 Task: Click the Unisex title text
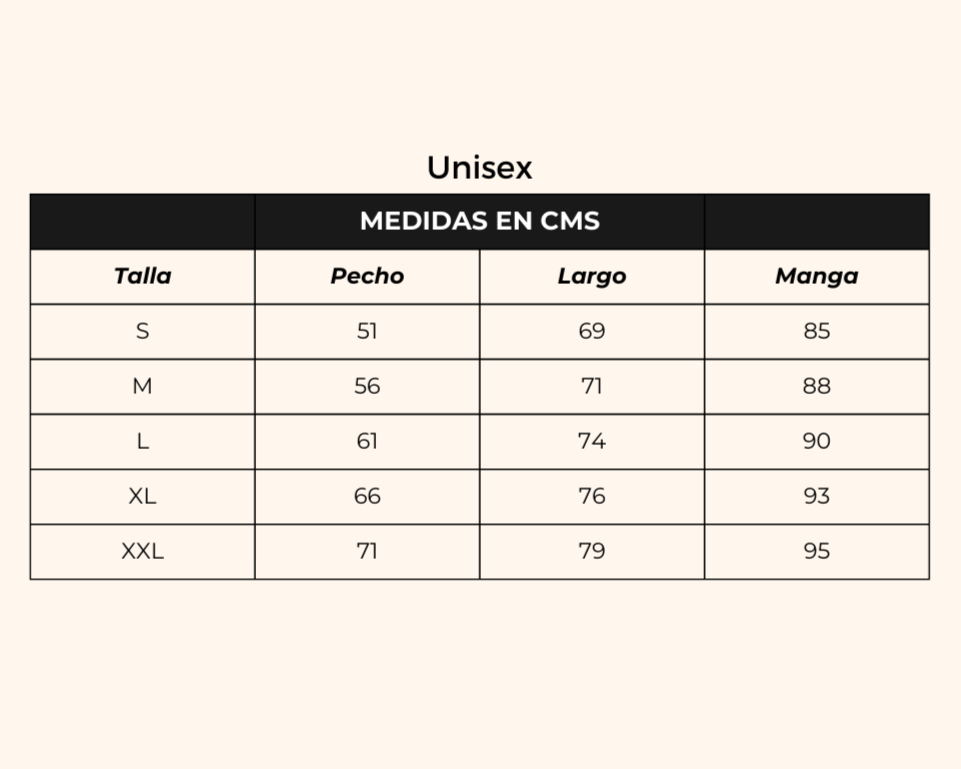tap(479, 168)
